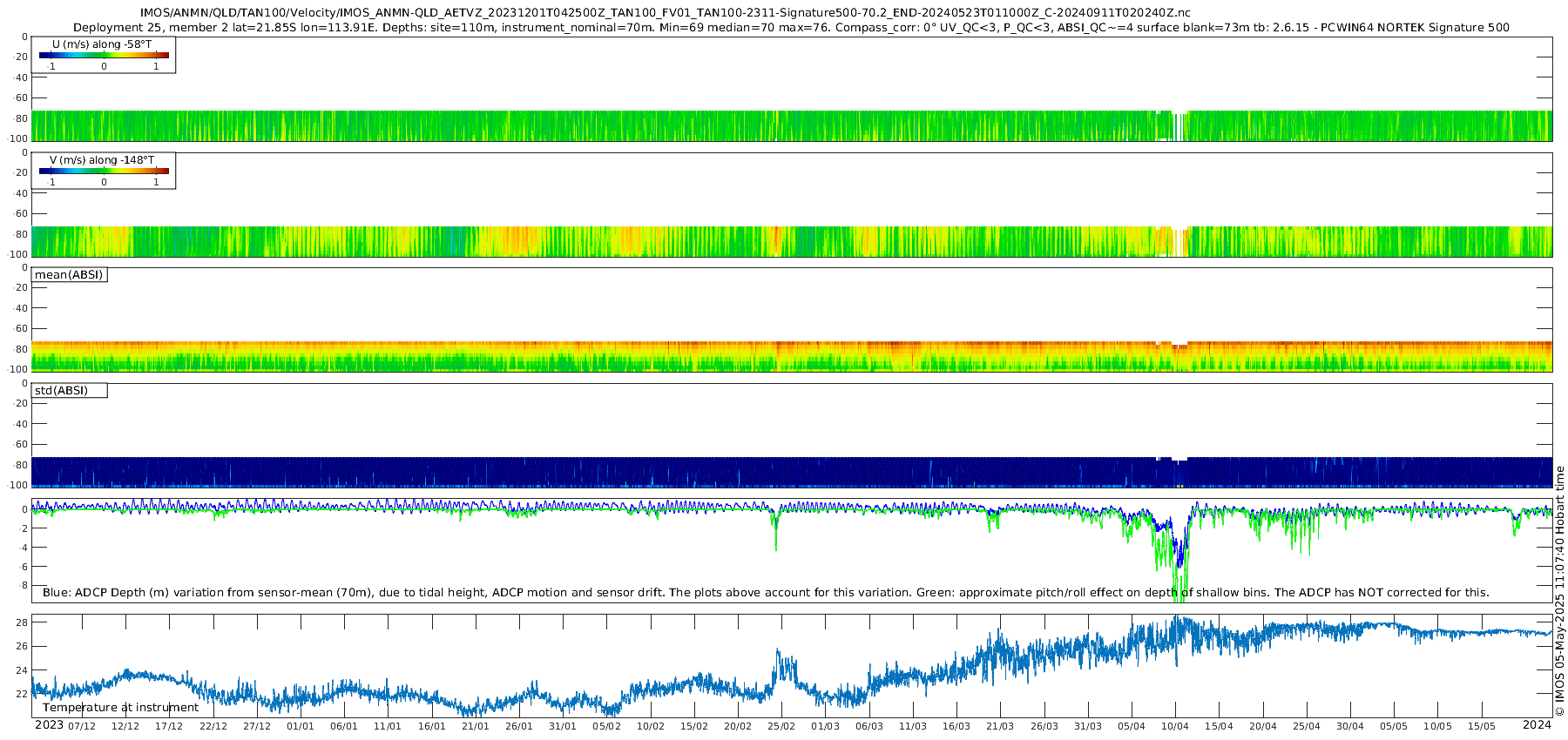This screenshot has width=1568, height=740.
Task: Select the 01/01 date tick
Action: 301,726
